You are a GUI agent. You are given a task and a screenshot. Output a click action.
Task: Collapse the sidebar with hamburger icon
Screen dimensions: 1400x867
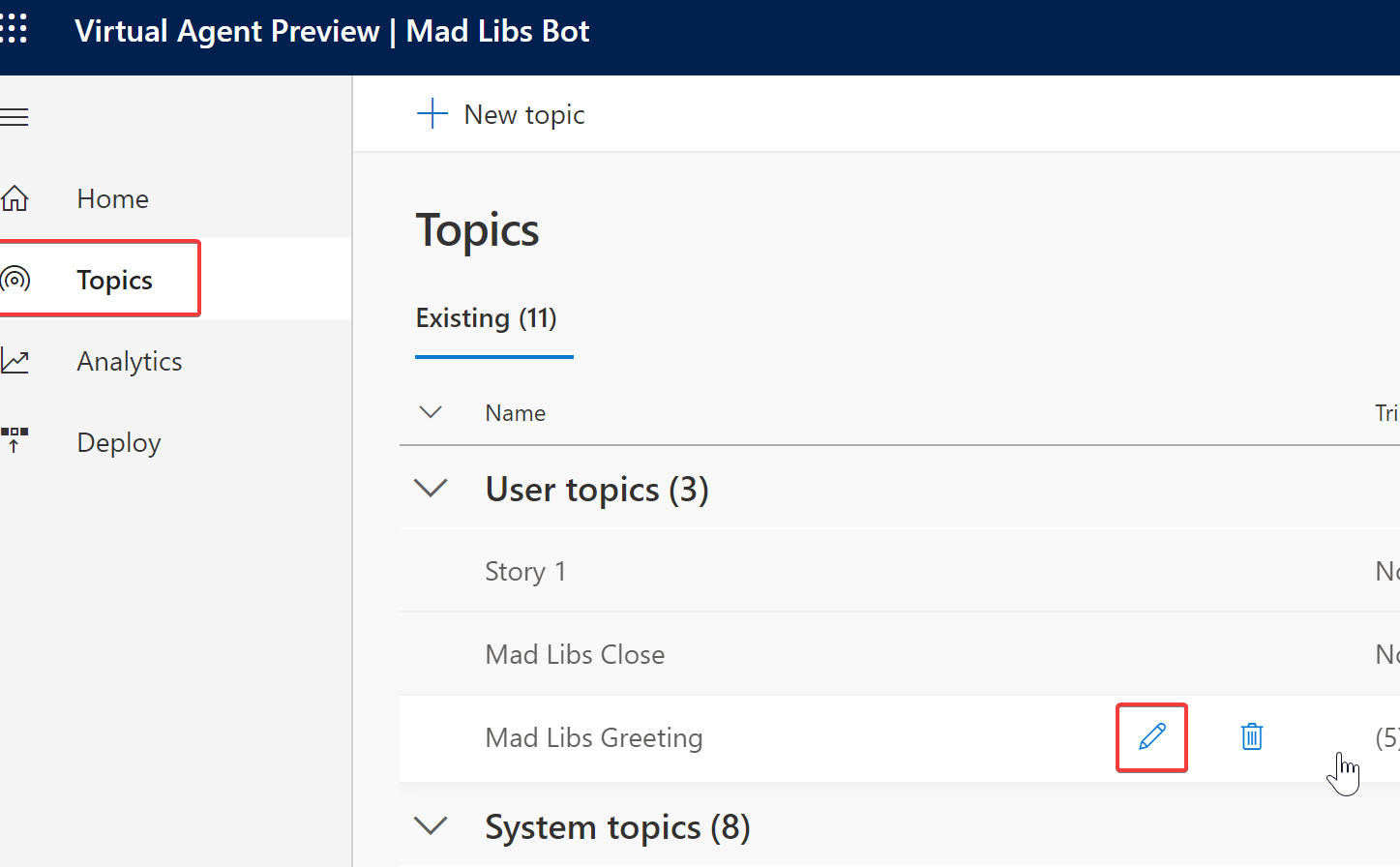15,118
